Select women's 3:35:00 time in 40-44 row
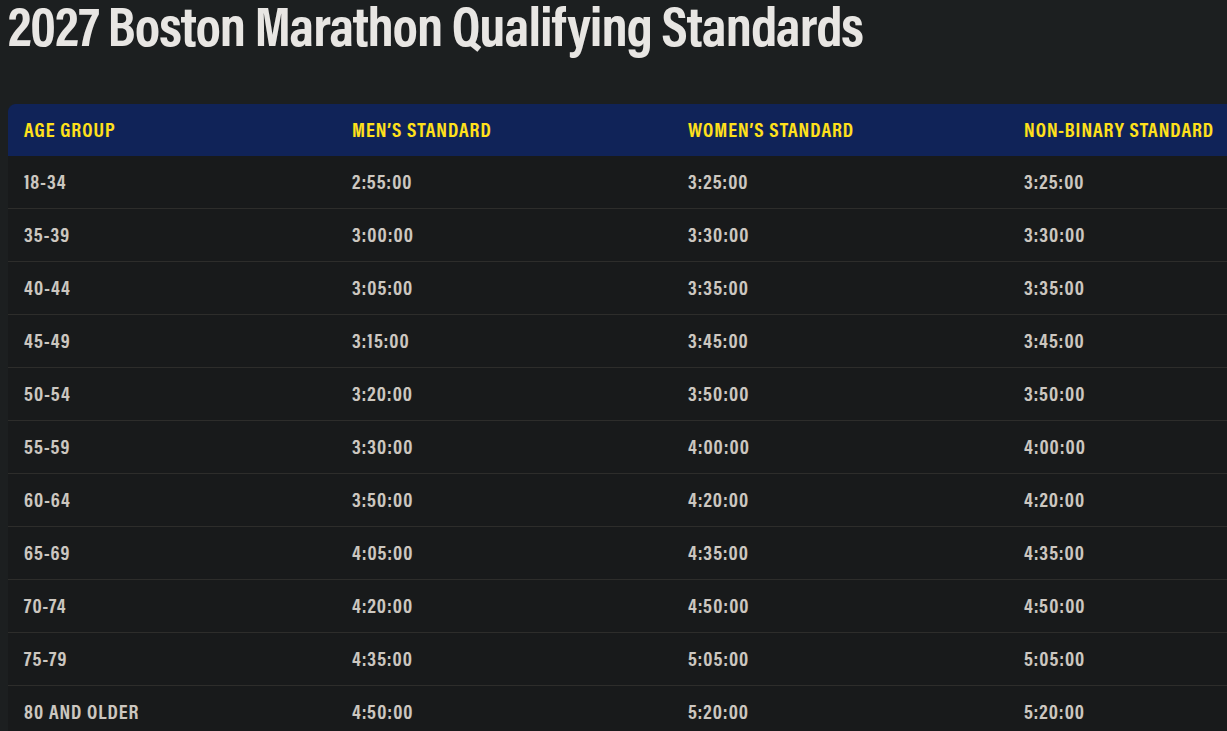The image size is (1227, 731). tap(718, 289)
